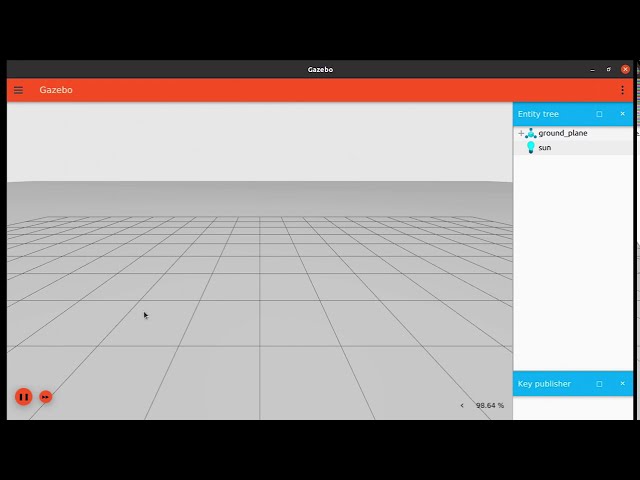Expand the ground_plane entity
The image size is (640, 480).
pyautogui.click(x=521, y=133)
